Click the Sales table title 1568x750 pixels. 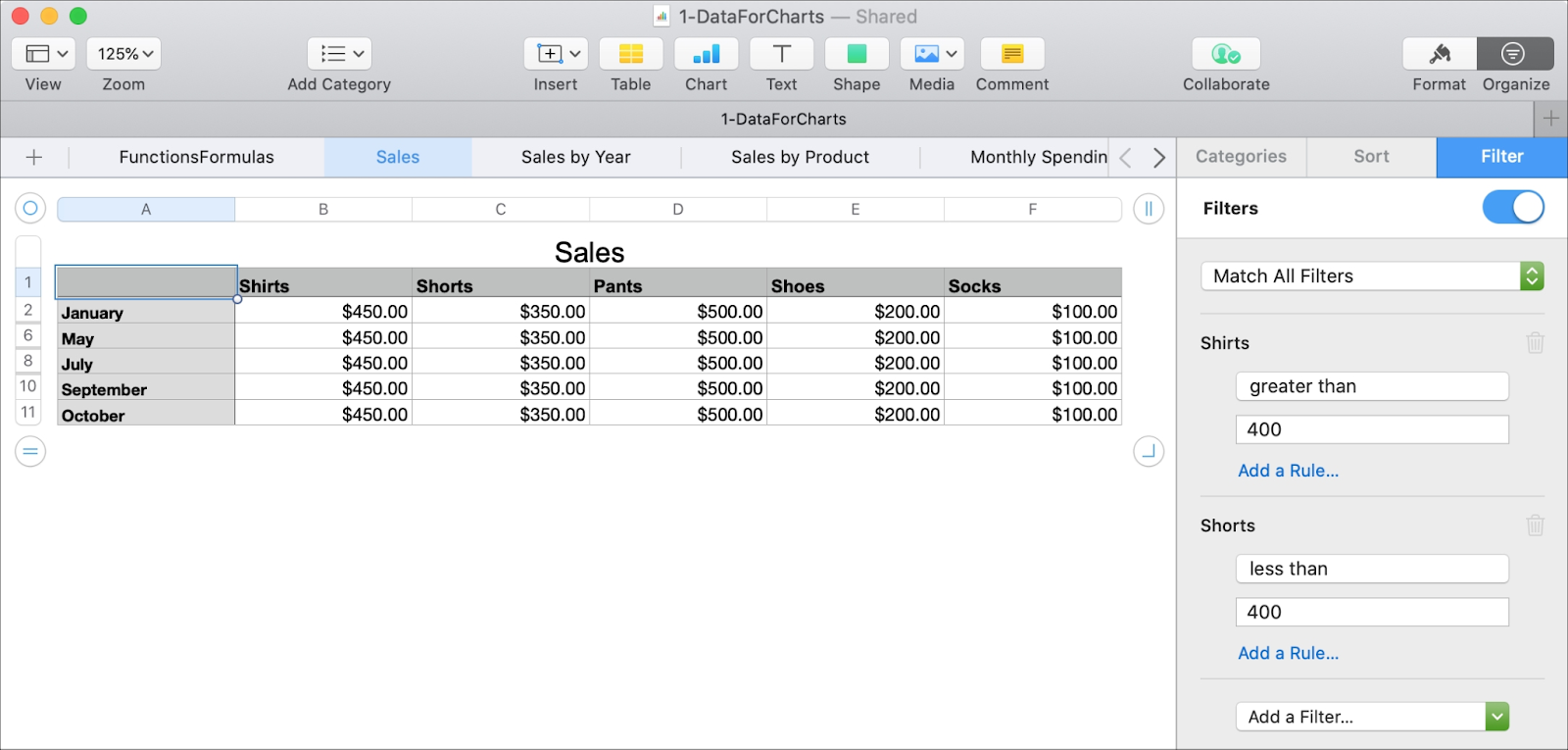(589, 252)
